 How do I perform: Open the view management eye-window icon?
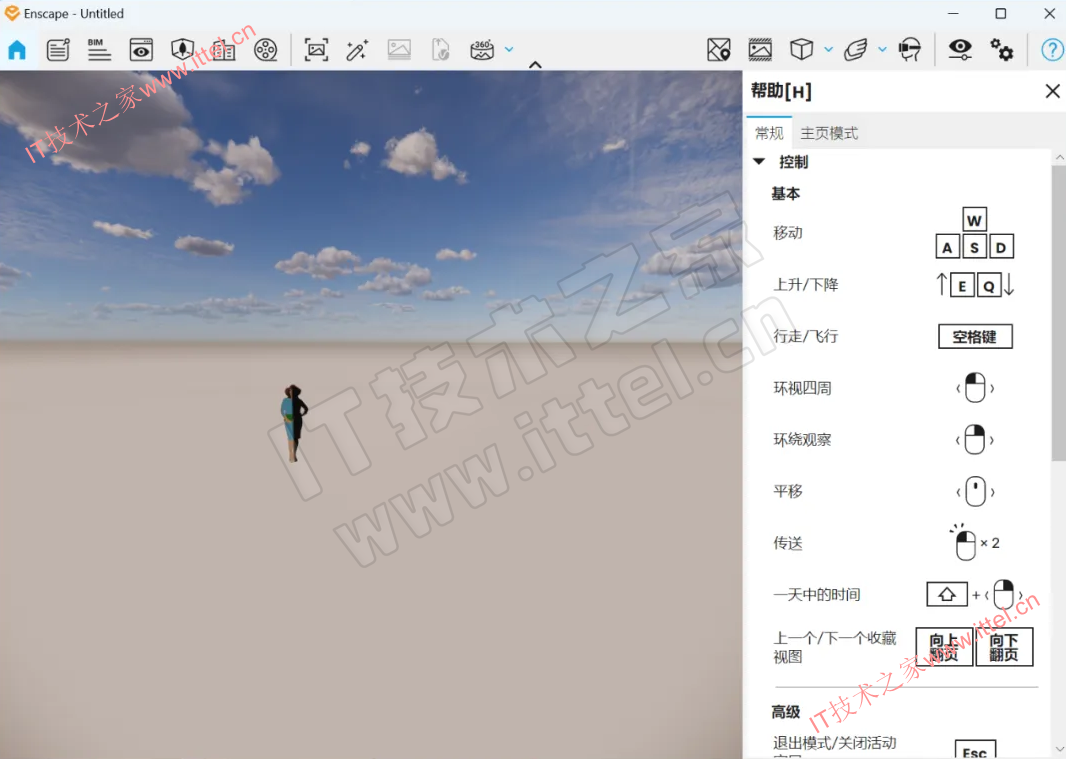pyautogui.click(x=141, y=50)
